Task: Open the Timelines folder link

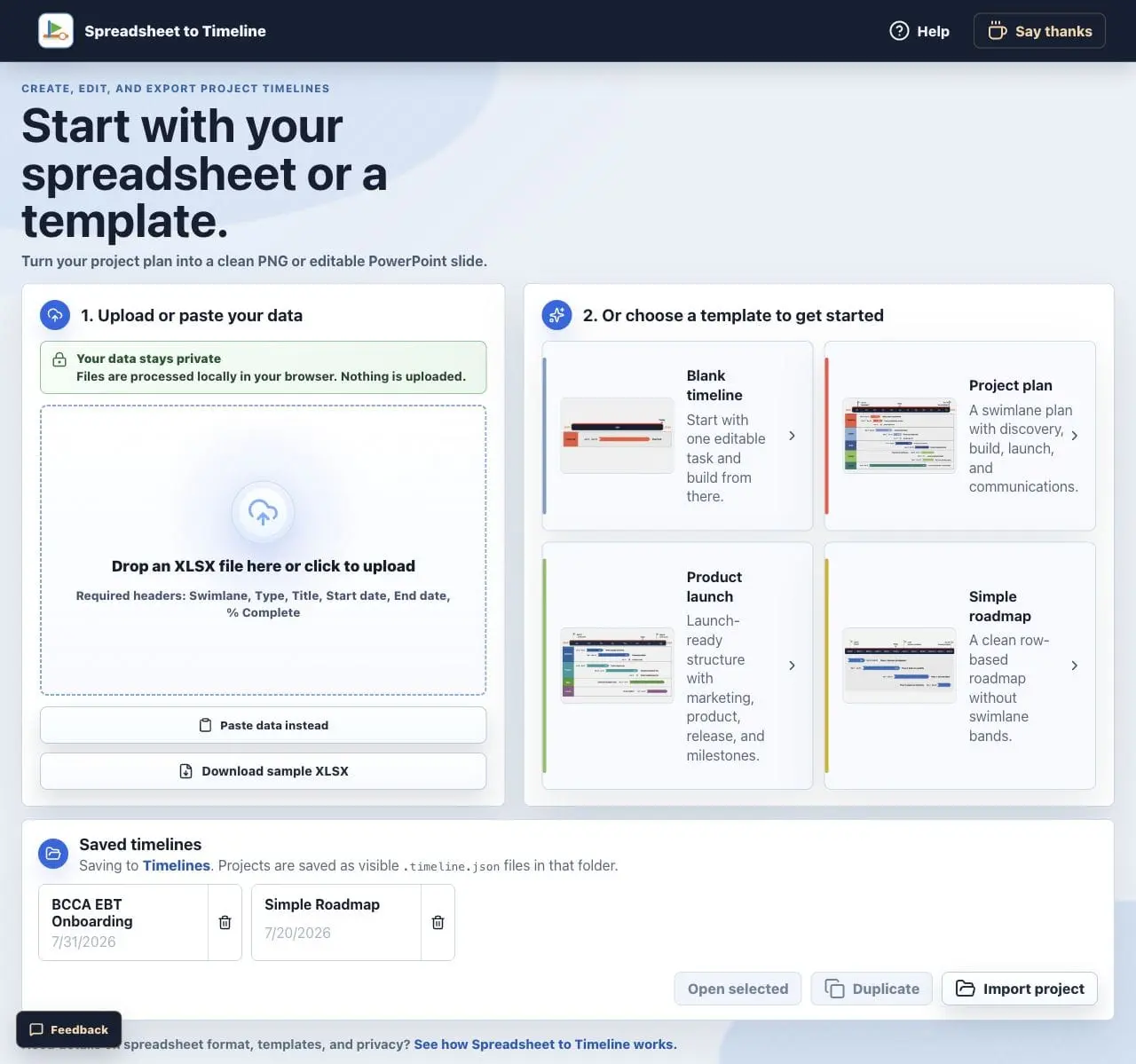Action: [x=177, y=865]
